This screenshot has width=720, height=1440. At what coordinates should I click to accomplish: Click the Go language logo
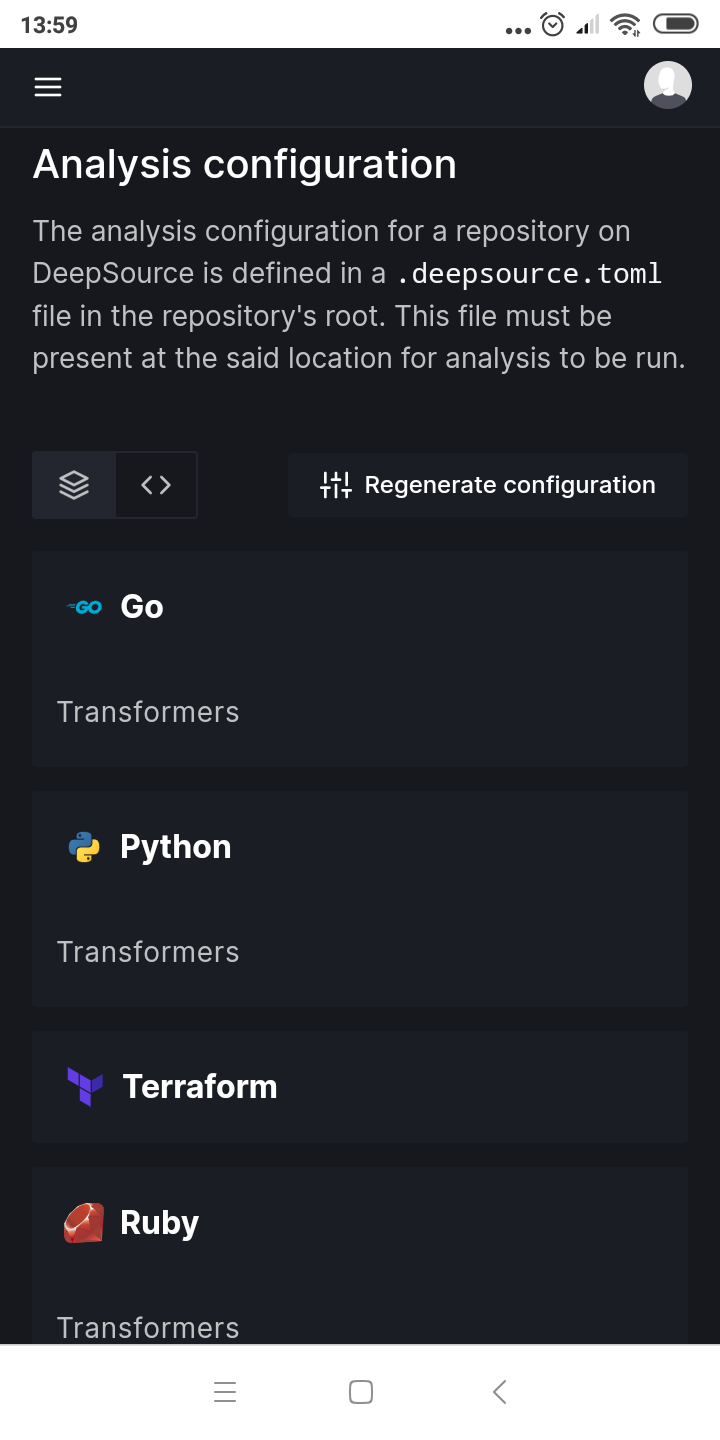[x=84, y=607]
